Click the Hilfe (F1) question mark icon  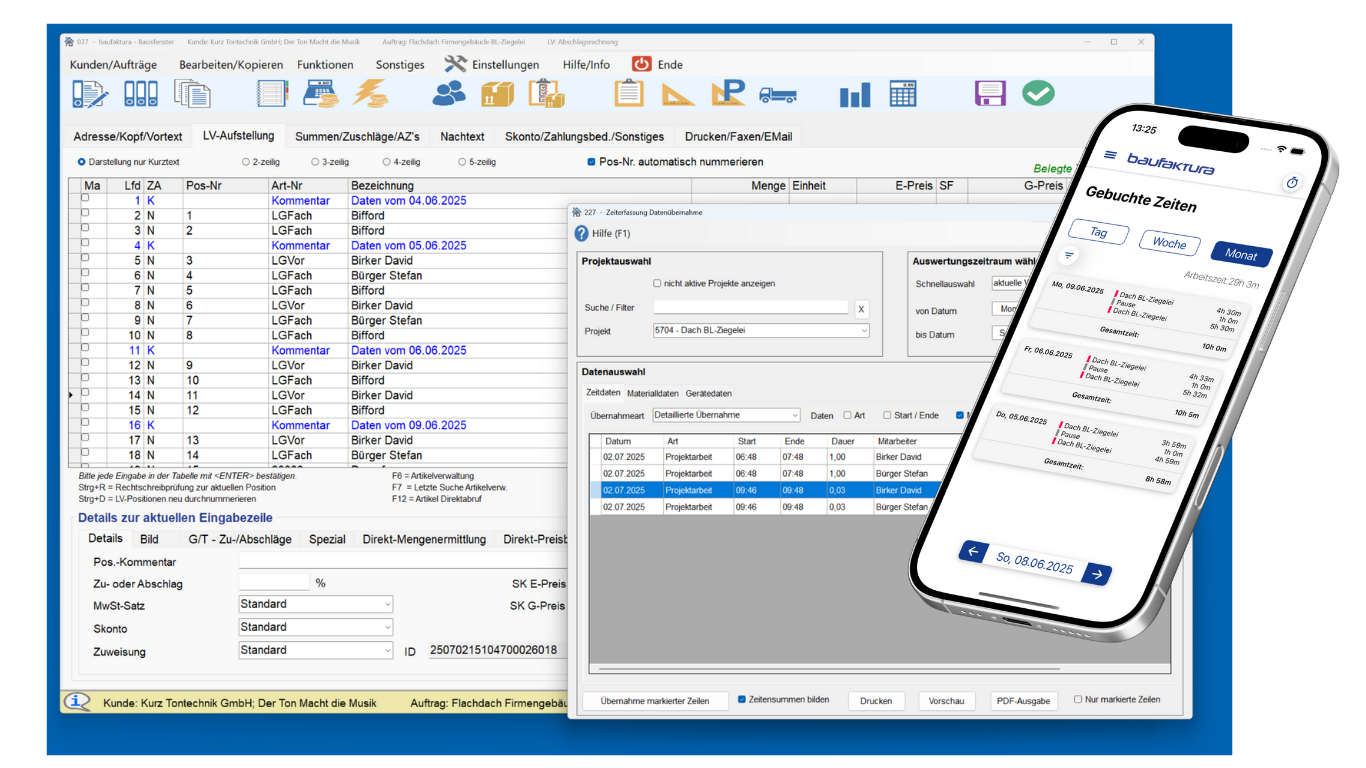pyautogui.click(x=582, y=233)
